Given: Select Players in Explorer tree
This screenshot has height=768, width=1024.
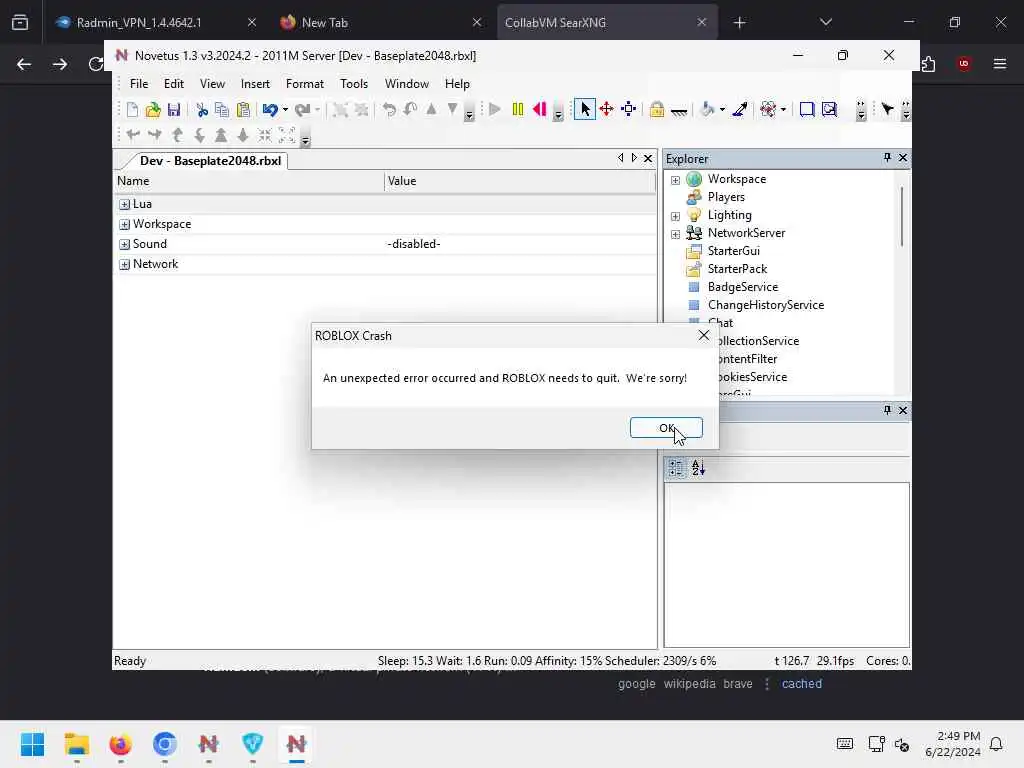Looking at the screenshot, I should (x=726, y=197).
